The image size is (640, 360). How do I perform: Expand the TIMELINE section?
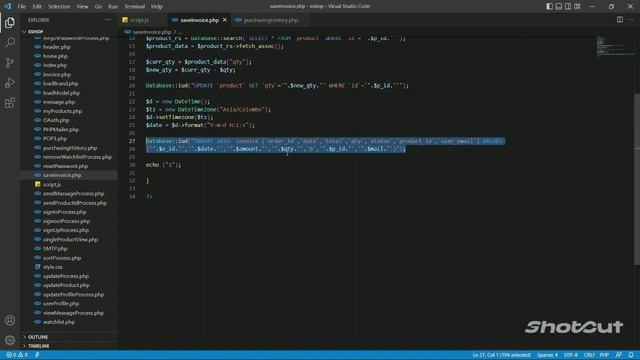click(39, 346)
